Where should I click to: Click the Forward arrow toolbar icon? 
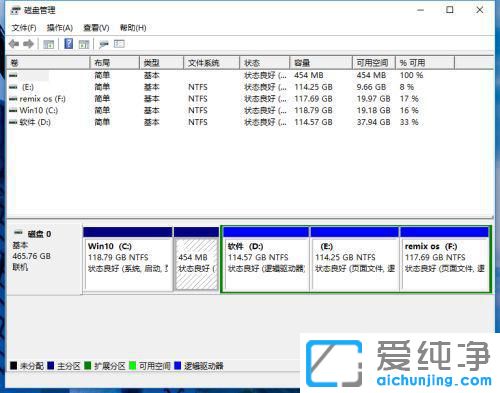coord(29,44)
